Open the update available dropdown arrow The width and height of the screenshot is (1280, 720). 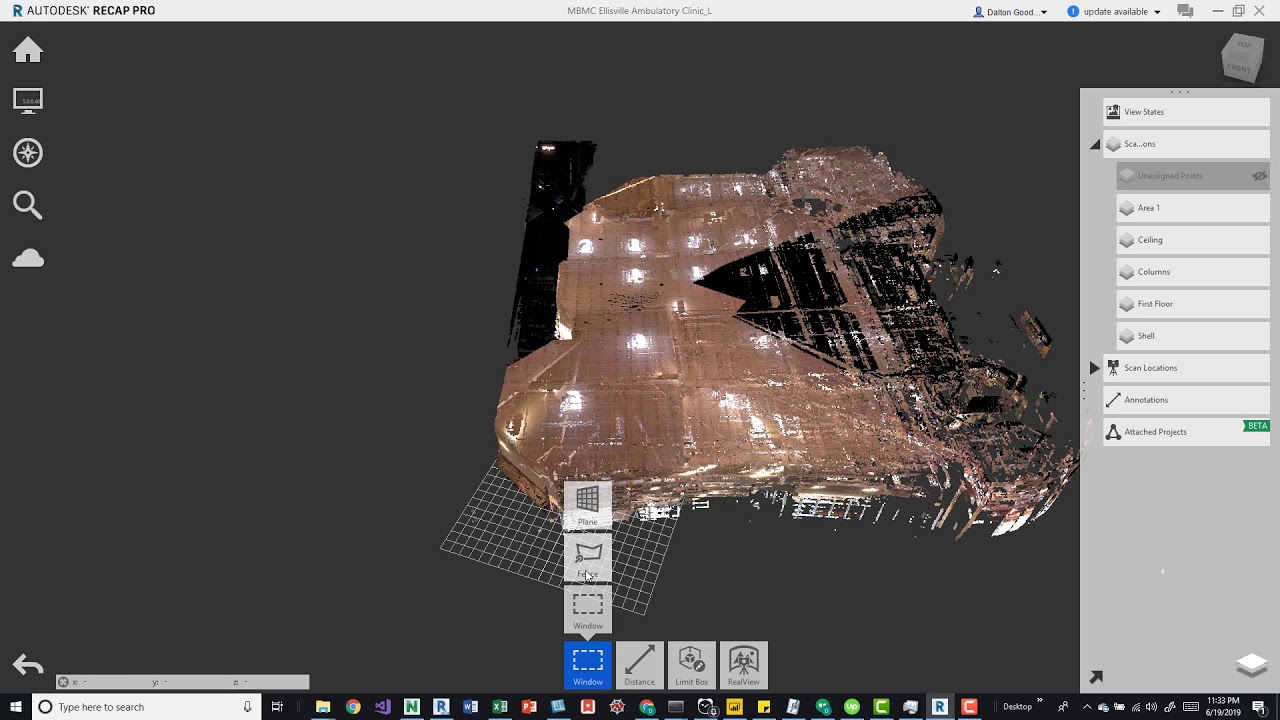(1157, 12)
